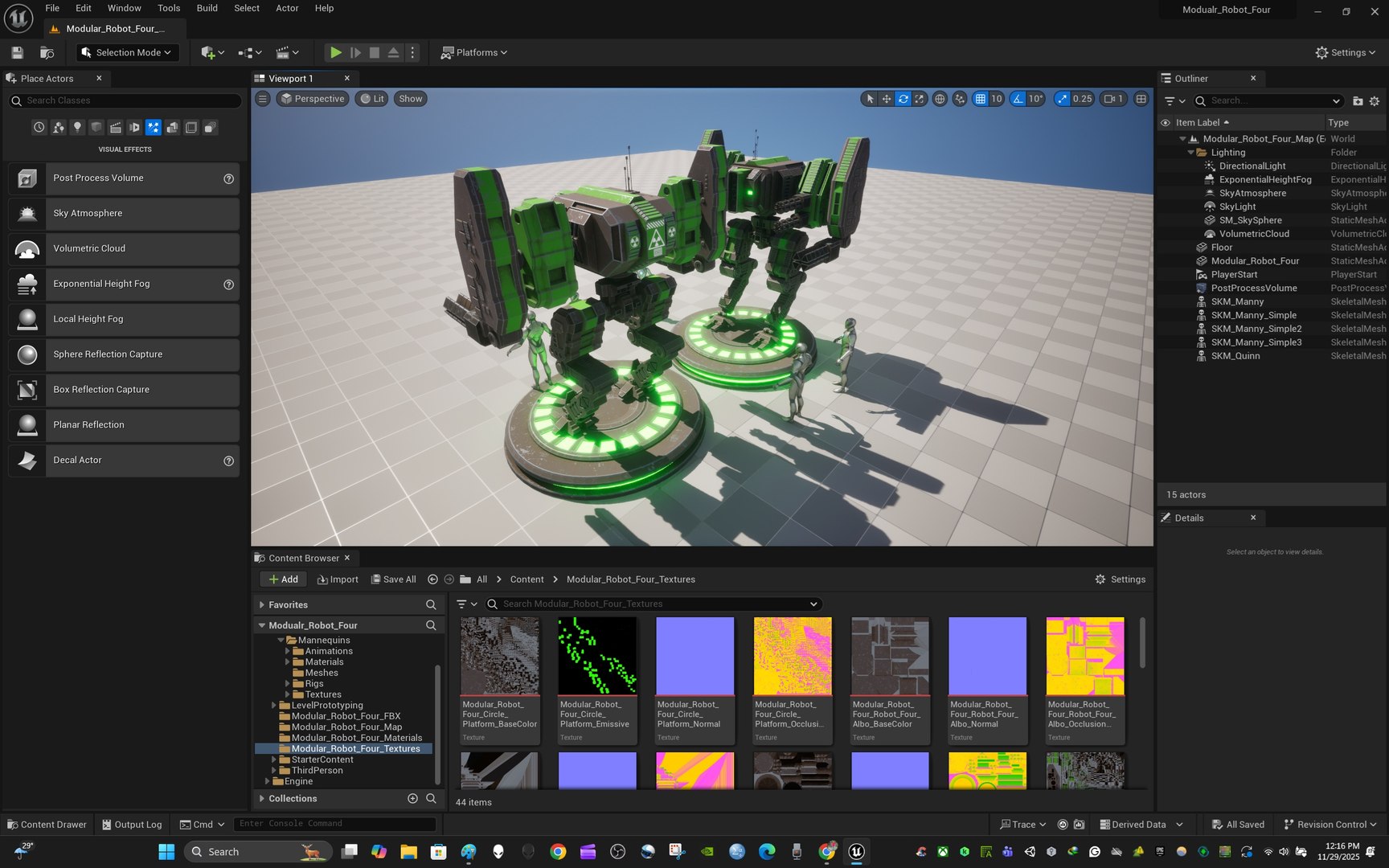Image resolution: width=1389 pixels, height=868 pixels.
Task: Open Decal Actor help question icon
Action: click(228, 461)
